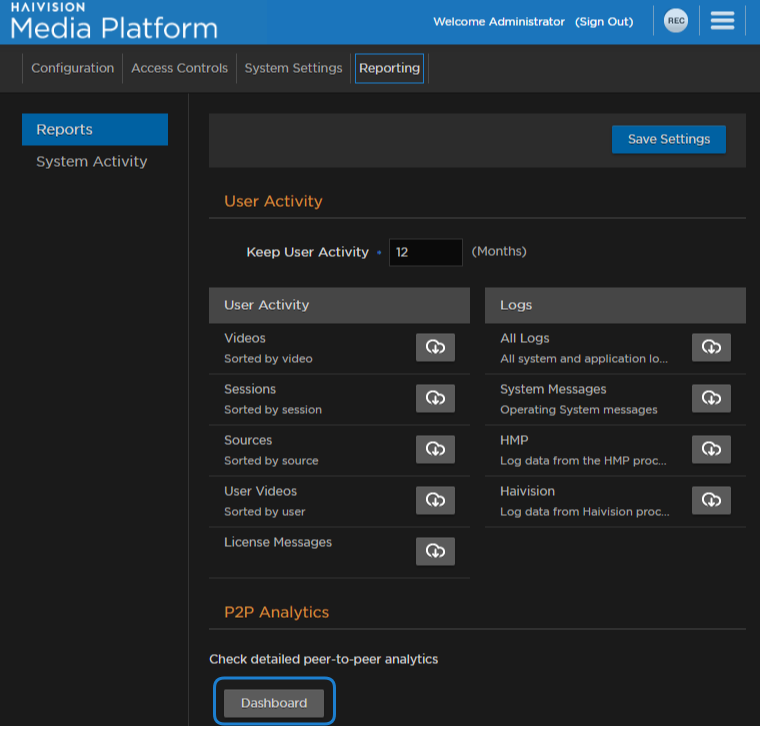Download All Logs archive
This screenshot has width=780, height=745.
click(711, 347)
